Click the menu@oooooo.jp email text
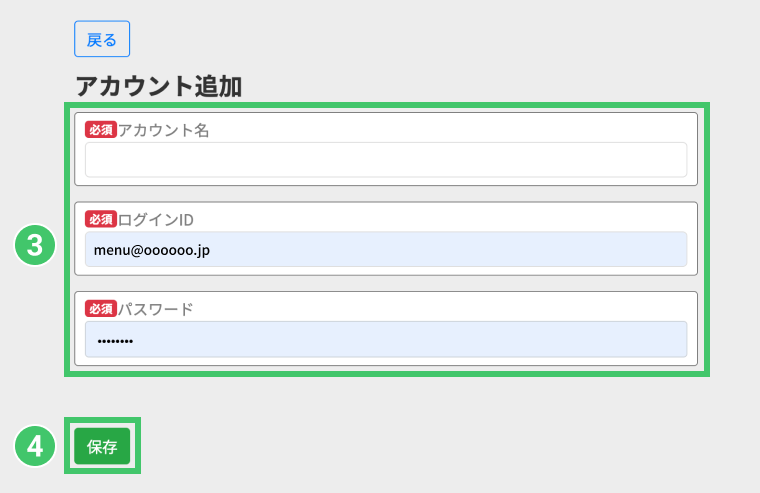 pos(152,249)
